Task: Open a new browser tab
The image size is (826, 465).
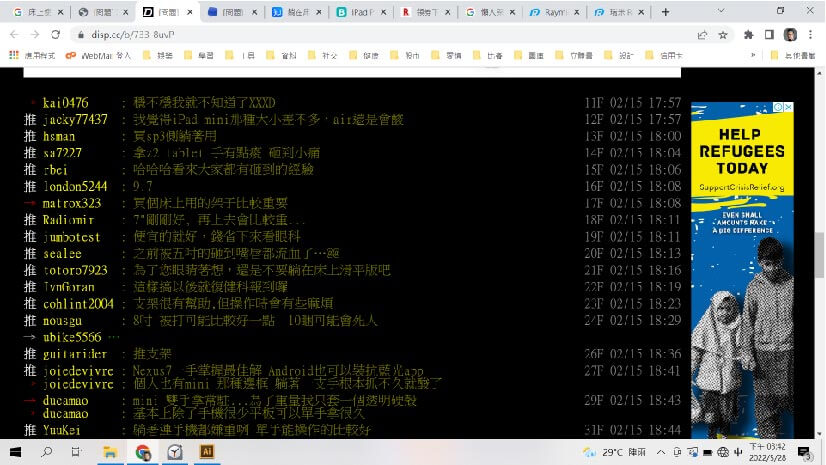Action: (666, 12)
